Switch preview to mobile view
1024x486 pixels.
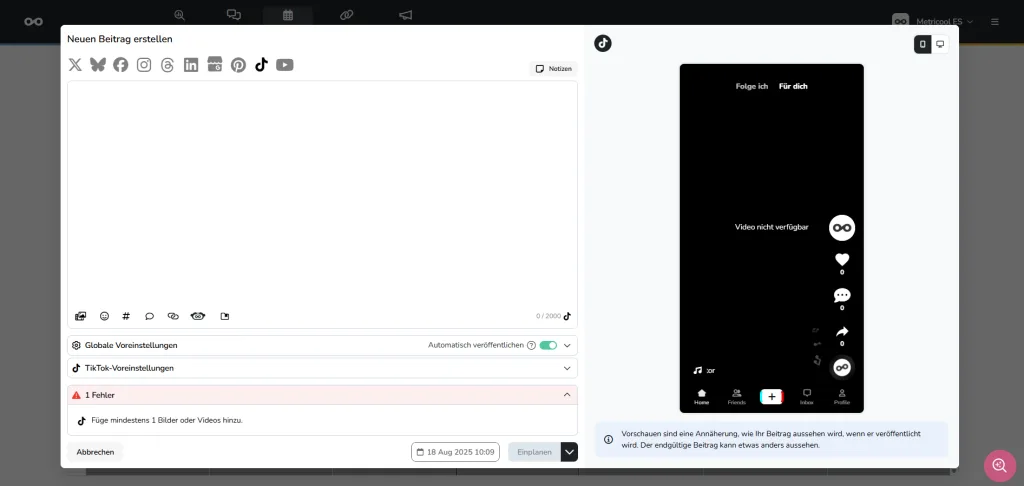pyautogui.click(x=922, y=44)
